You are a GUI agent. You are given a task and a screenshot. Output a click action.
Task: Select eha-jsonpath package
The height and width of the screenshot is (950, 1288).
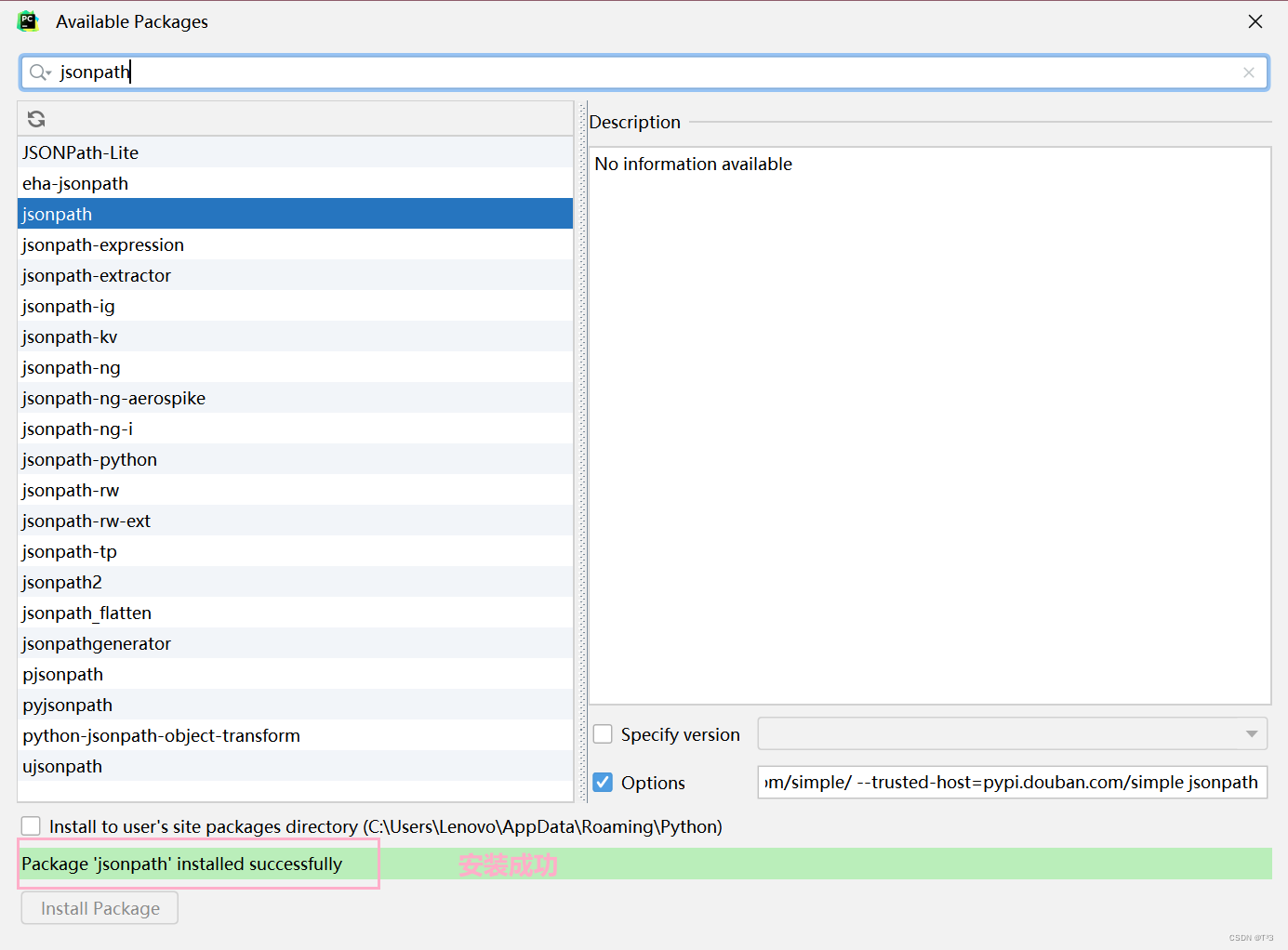[295, 183]
